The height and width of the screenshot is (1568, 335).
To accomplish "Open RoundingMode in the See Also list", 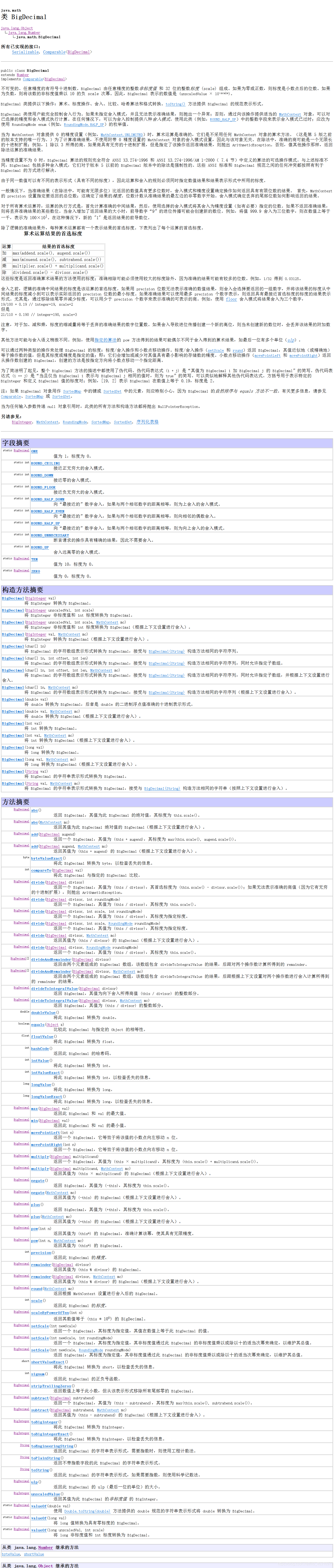I will 75,422.
